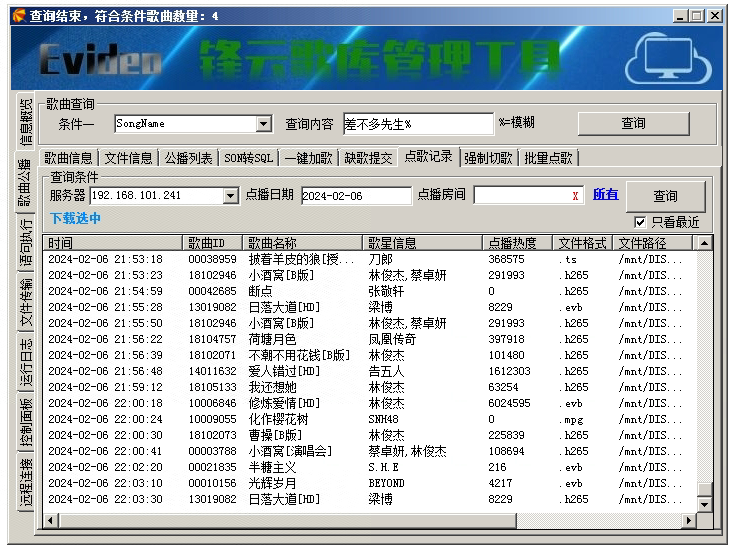This screenshot has height=549, width=735.
Task: Select the 半糖主义 row by S.H.E
Action: 369,467
